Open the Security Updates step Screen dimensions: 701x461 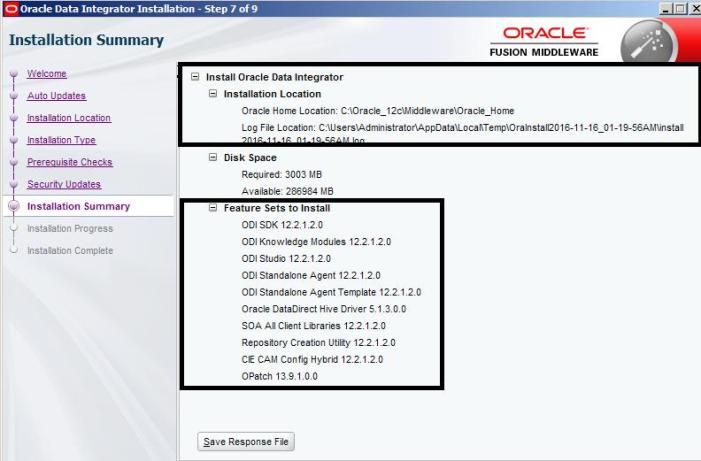[64, 184]
